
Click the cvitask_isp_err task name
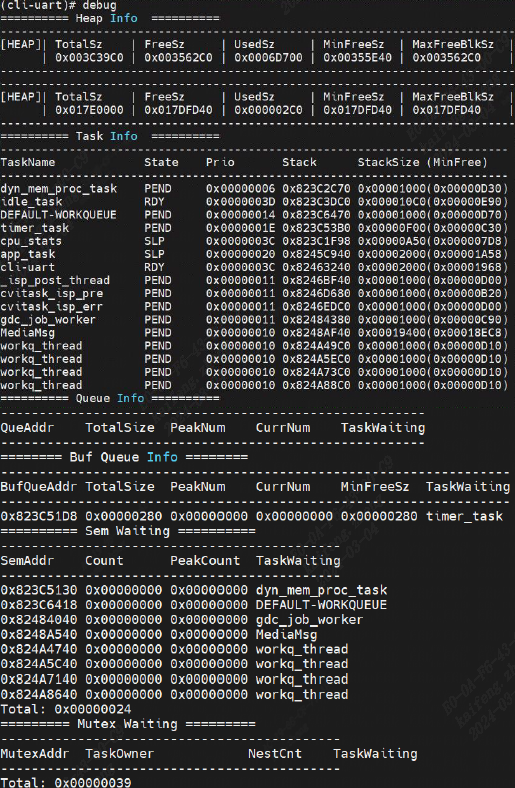click(x=51, y=306)
